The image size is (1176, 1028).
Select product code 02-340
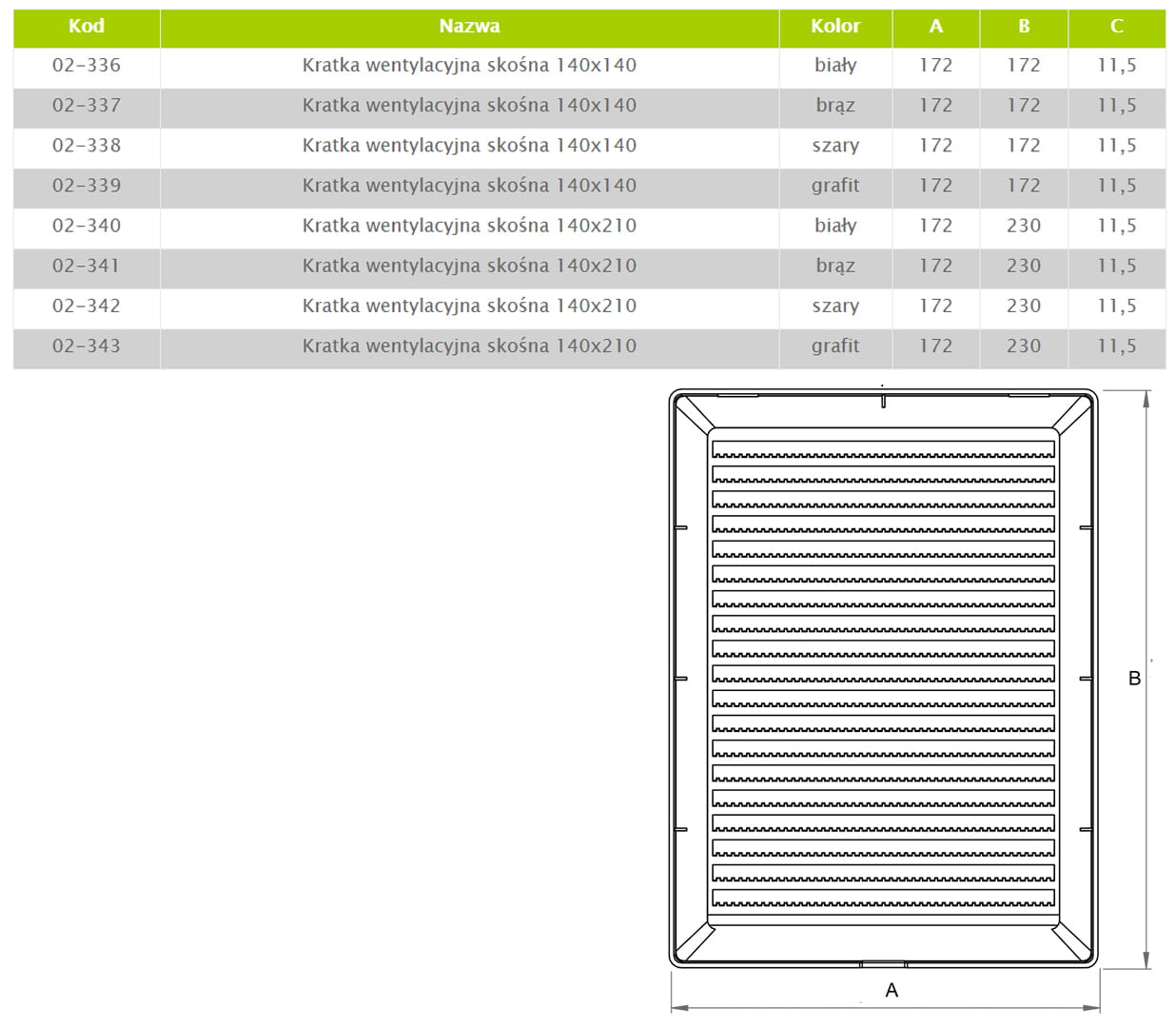point(87,226)
